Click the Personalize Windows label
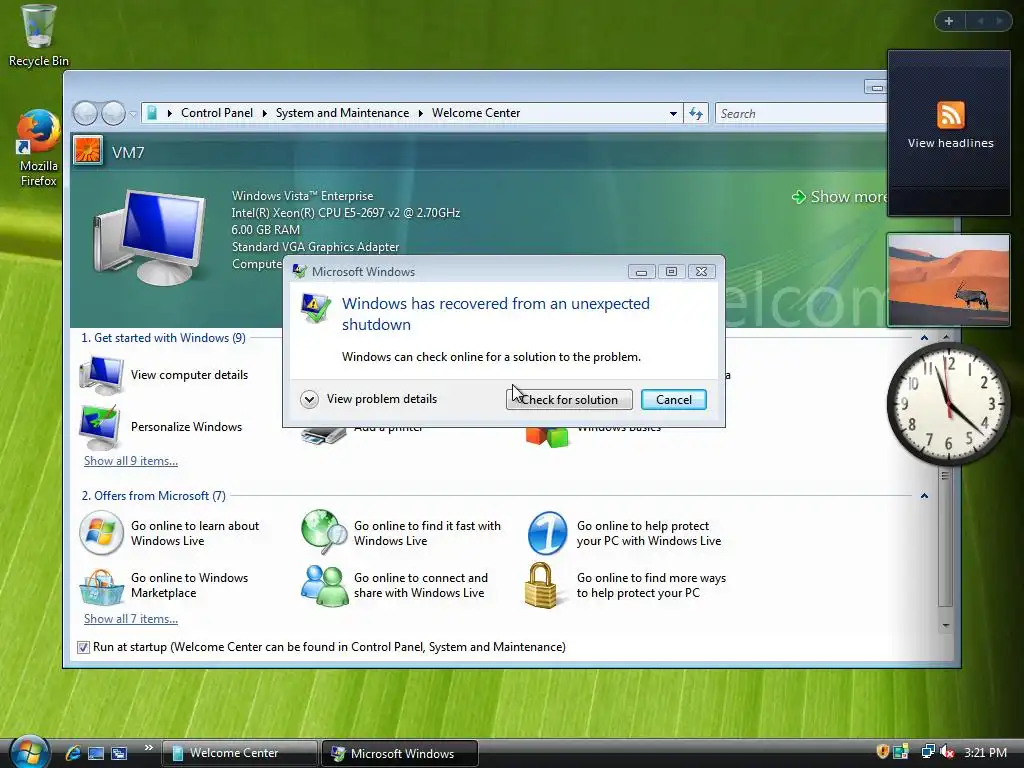Viewport: 1024px width, 768px height. point(186,426)
